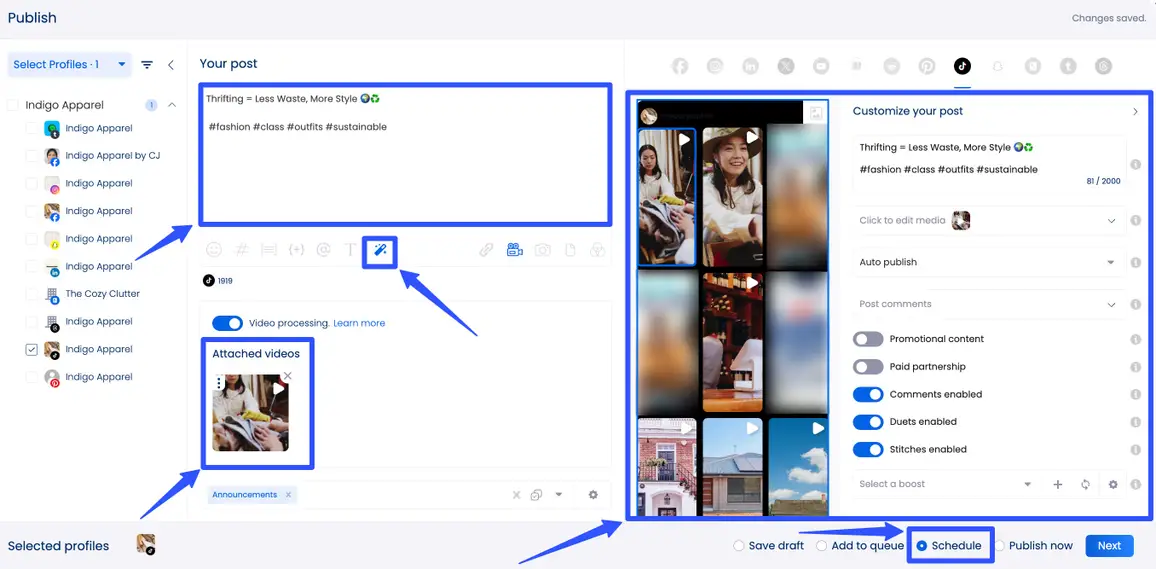The width and height of the screenshot is (1156, 569).
Task: Click the video camera upload icon
Action: click(x=514, y=250)
